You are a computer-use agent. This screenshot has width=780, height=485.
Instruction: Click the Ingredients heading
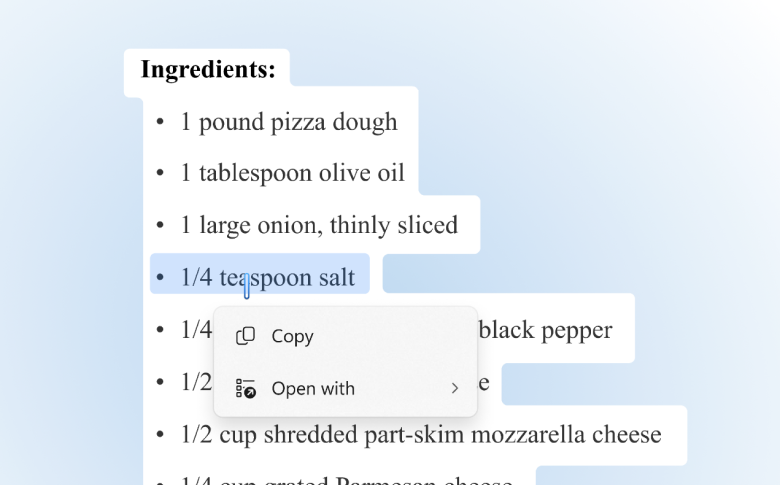click(208, 69)
